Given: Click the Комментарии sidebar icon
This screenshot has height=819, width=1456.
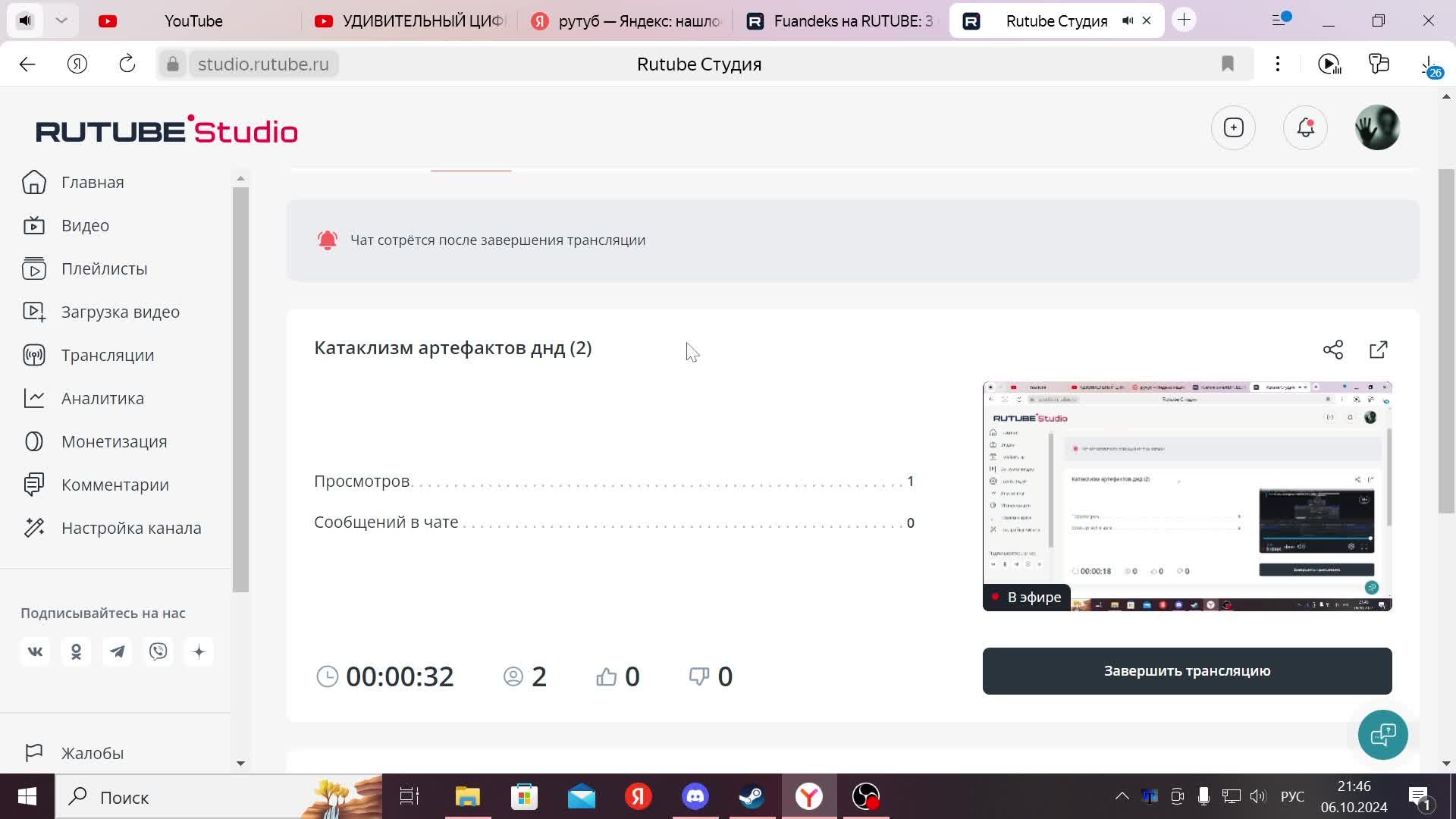Looking at the screenshot, I should coord(35,485).
